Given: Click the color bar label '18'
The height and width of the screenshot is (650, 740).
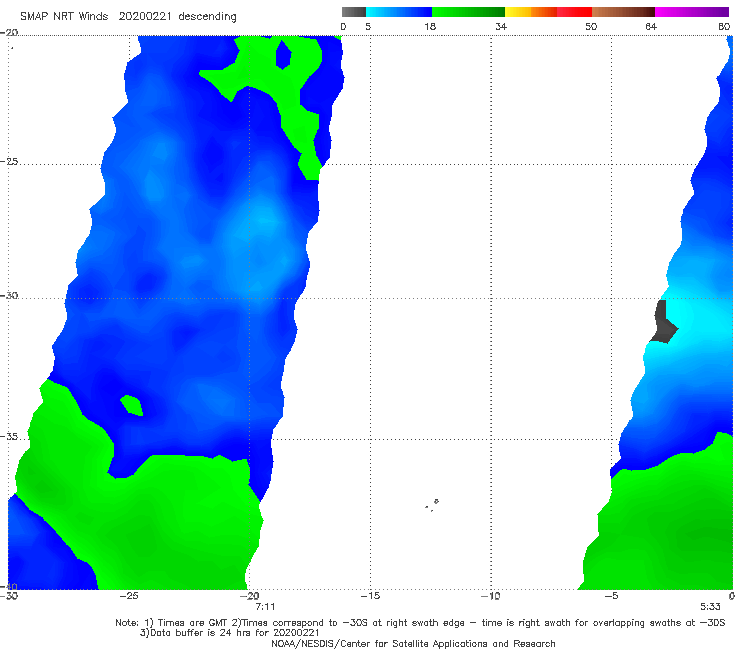Looking at the screenshot, I should pos(430,26).
